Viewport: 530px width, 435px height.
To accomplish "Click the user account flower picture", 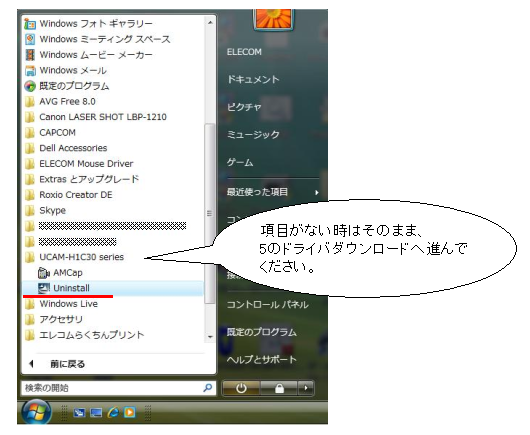I will click(273, 19).
